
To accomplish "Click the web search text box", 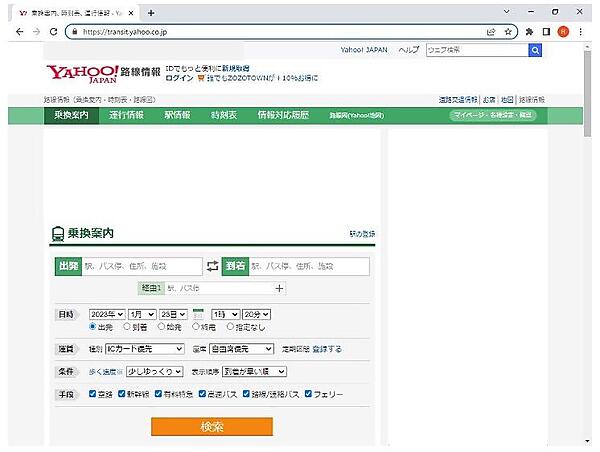I will (477, 50).
